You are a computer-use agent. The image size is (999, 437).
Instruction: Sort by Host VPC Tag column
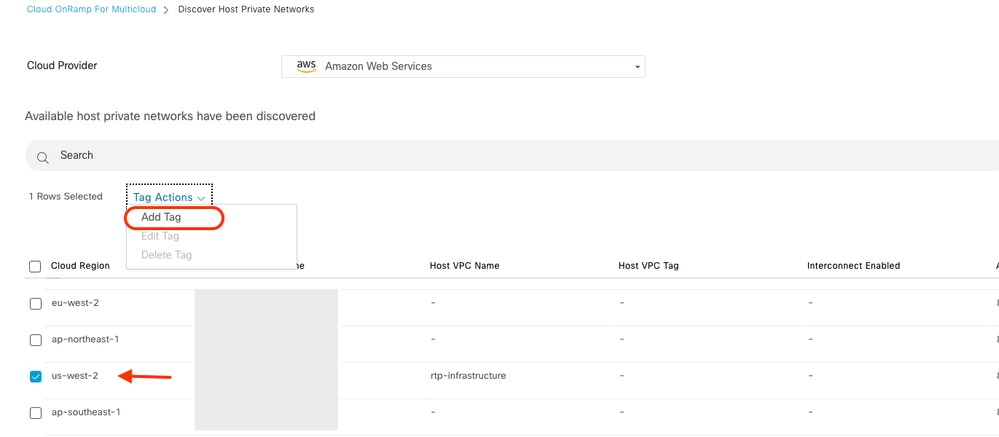[x=649, y=266]
